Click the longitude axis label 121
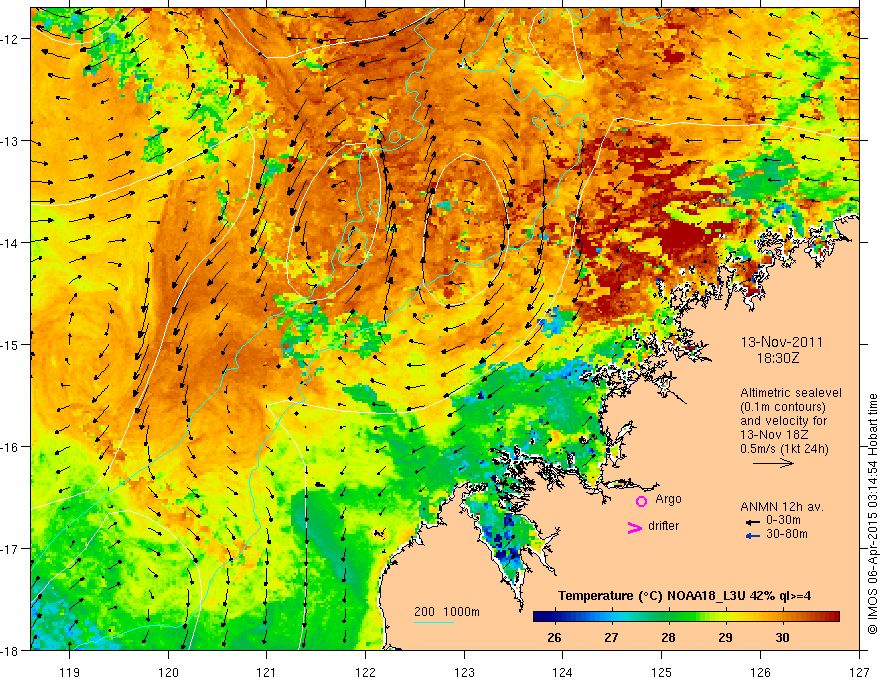 point(267,672)
